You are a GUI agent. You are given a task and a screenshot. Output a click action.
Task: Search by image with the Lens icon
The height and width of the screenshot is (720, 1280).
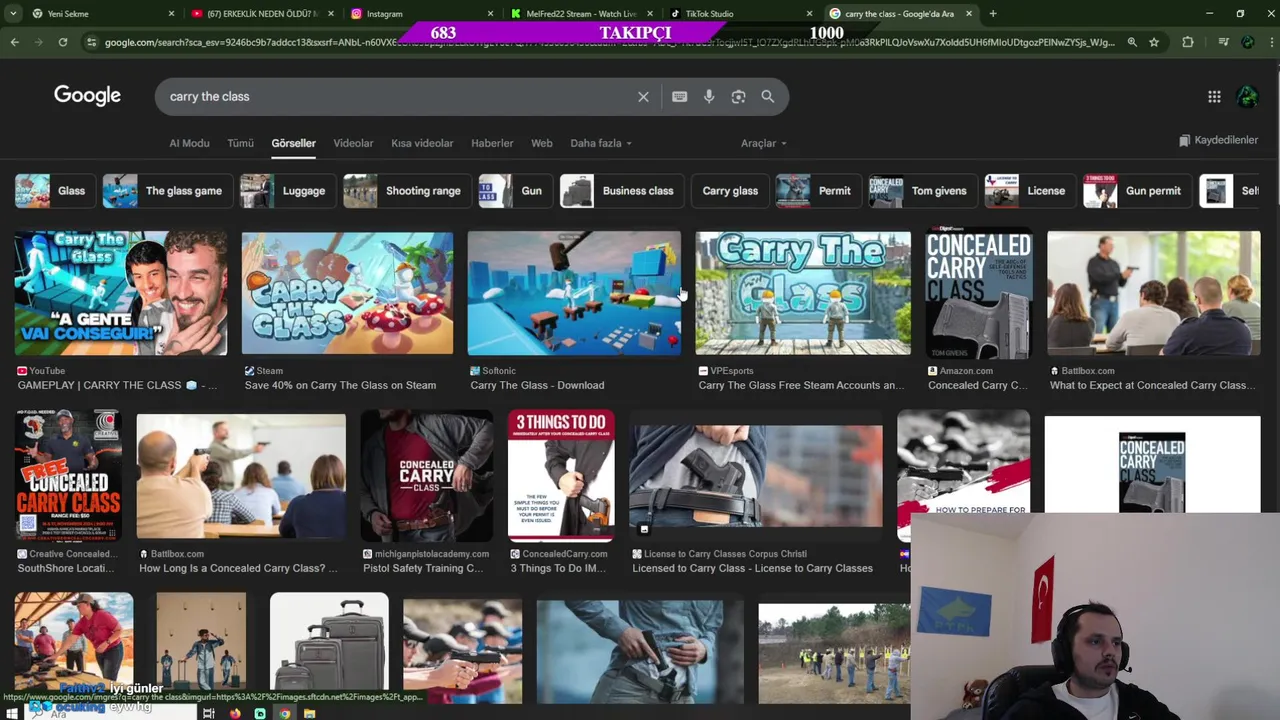(738, 97)
